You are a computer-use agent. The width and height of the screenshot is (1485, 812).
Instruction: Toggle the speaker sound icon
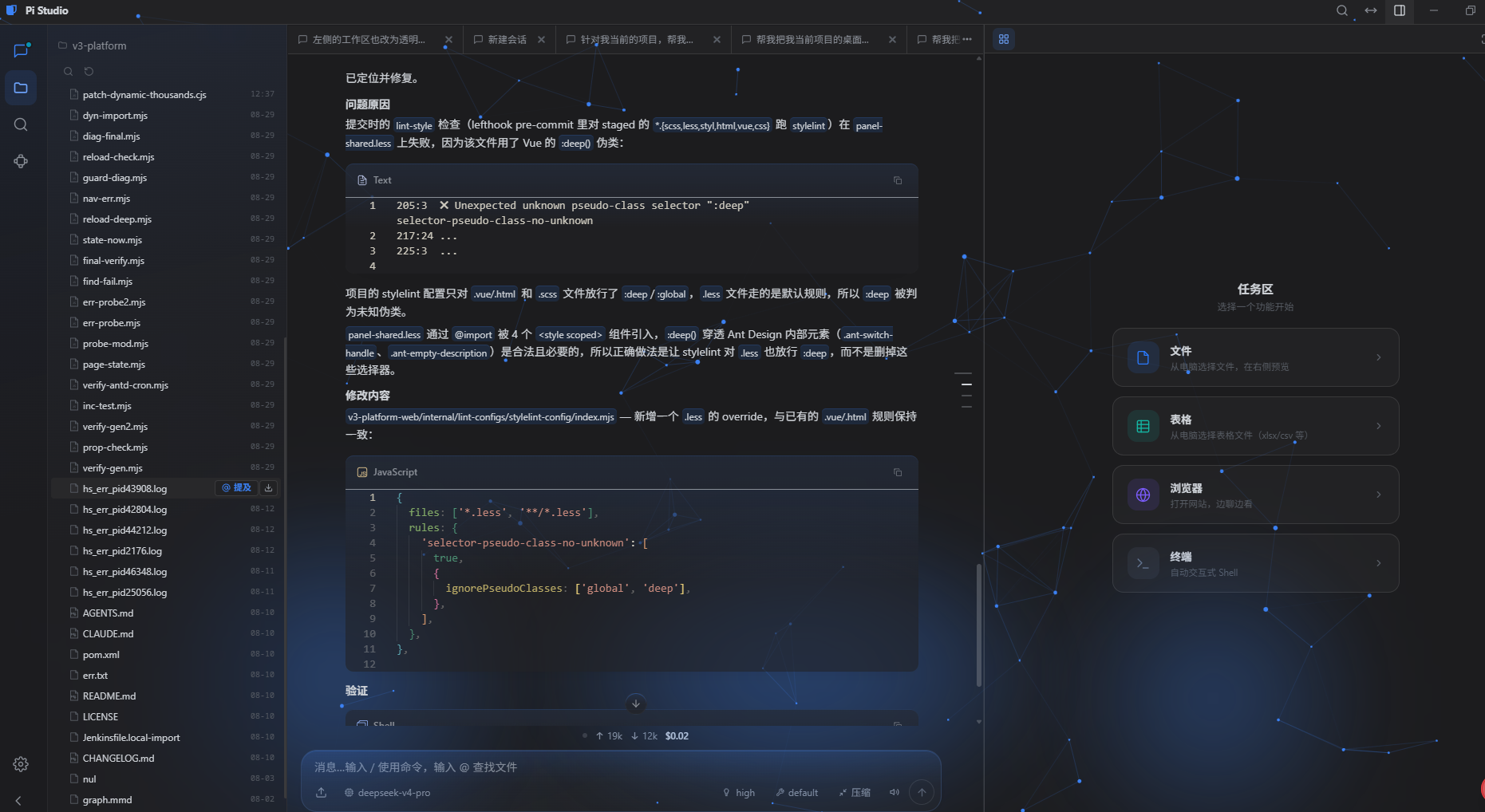click(x=895, y=792)
